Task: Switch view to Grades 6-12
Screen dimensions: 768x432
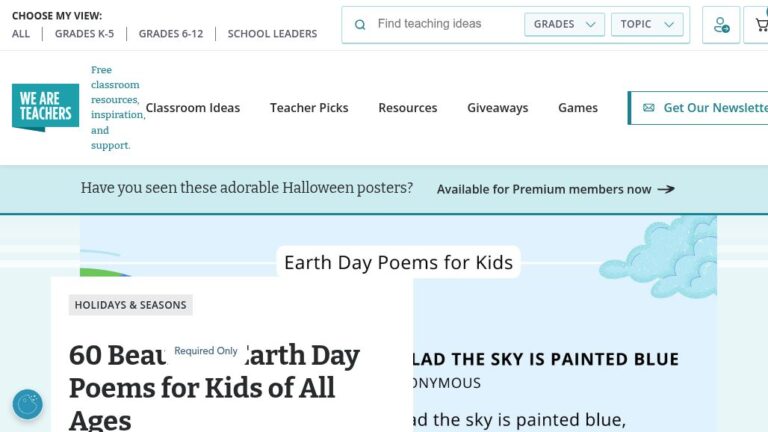Action: [x=170, y=34]
